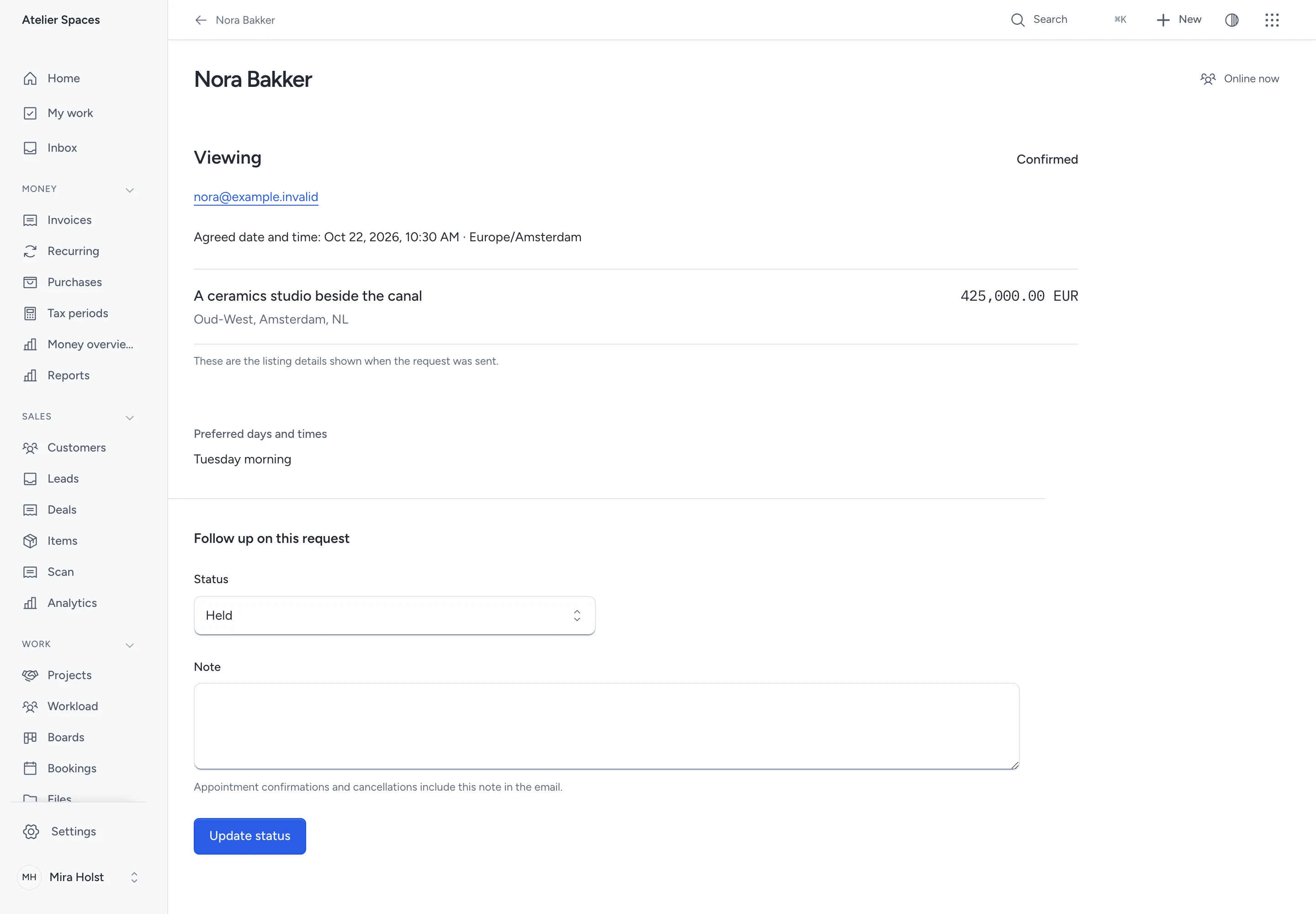The image size is (1316, 914).
Task: Open the search magnifier icon
Action: pos(1018,20)
